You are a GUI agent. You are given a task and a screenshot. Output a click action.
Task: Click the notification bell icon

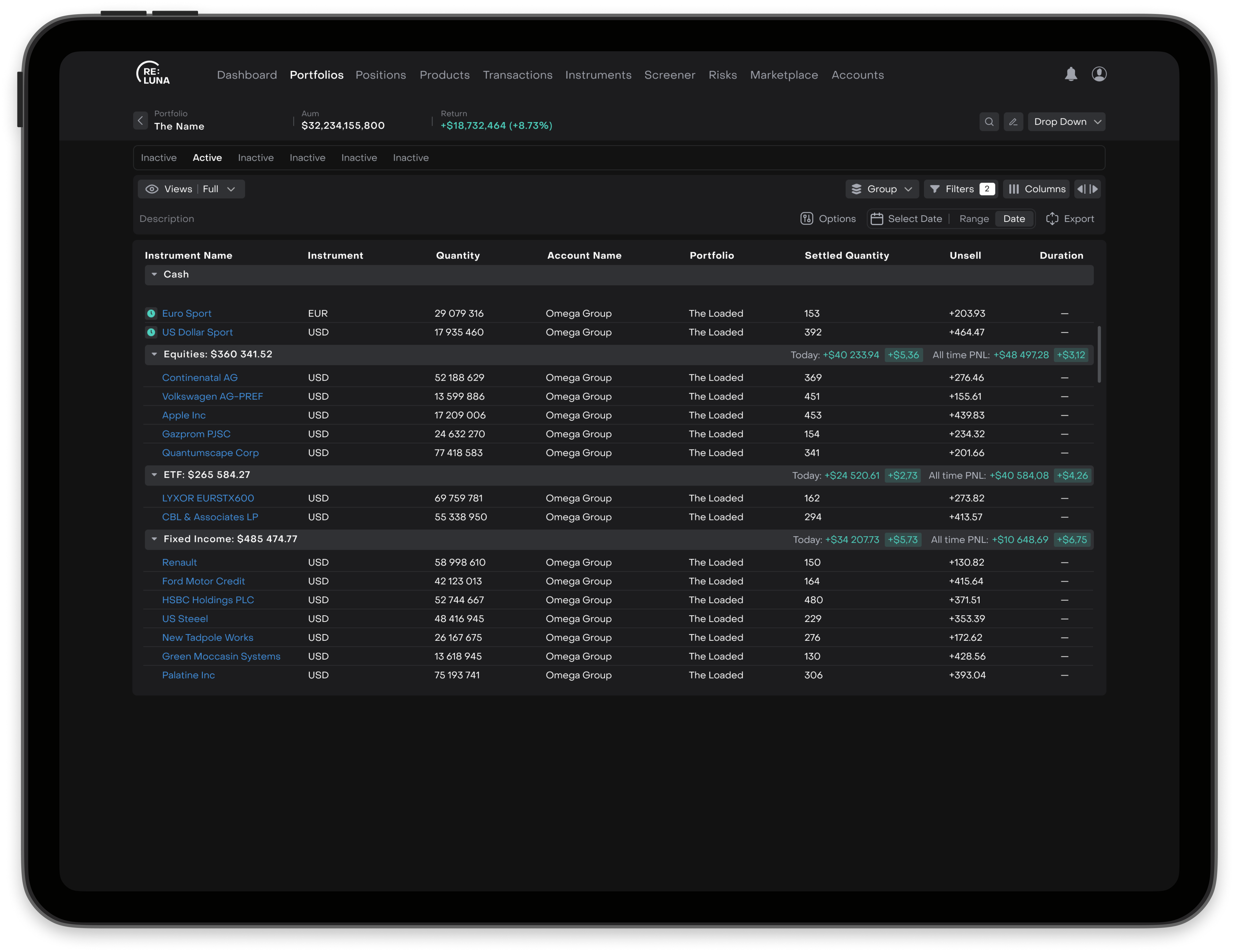click(x=1070, y=74)
